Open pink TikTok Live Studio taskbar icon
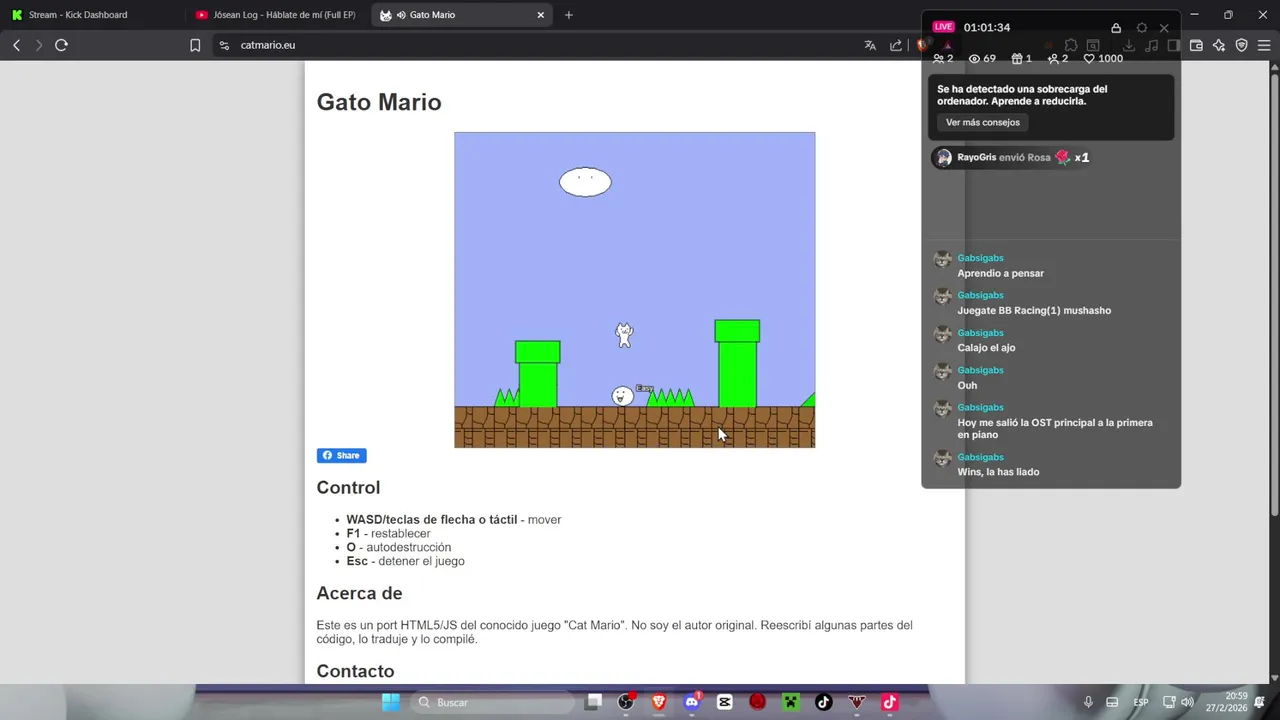 [x=890, y=702]
